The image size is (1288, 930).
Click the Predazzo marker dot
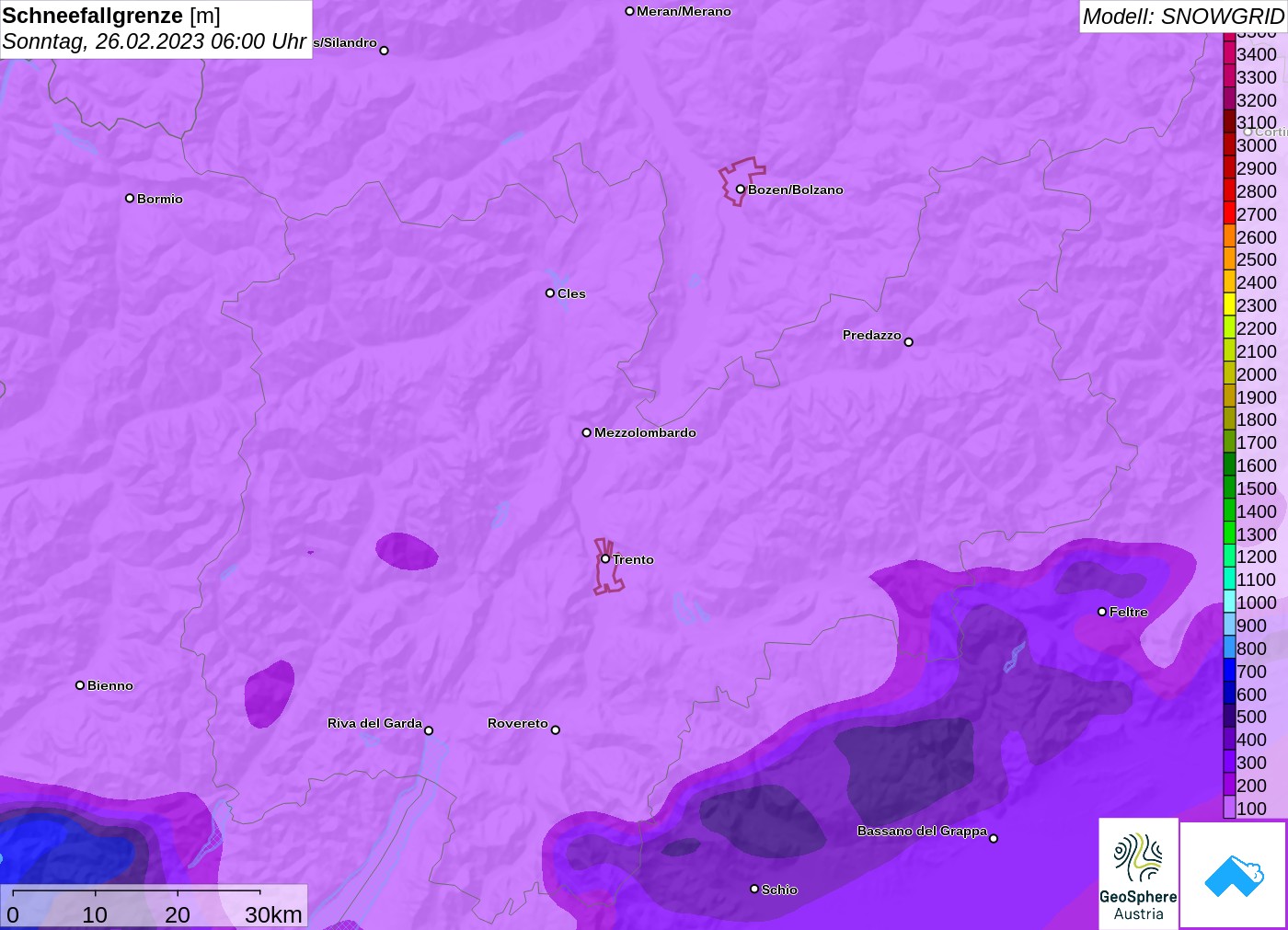[908, 342]
